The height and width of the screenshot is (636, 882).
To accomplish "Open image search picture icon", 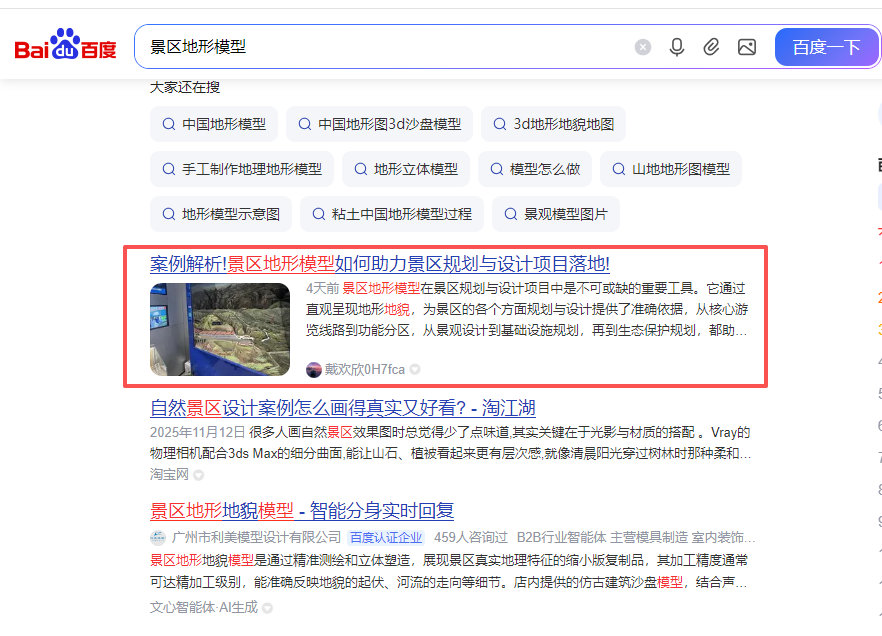I will (746, 47).
